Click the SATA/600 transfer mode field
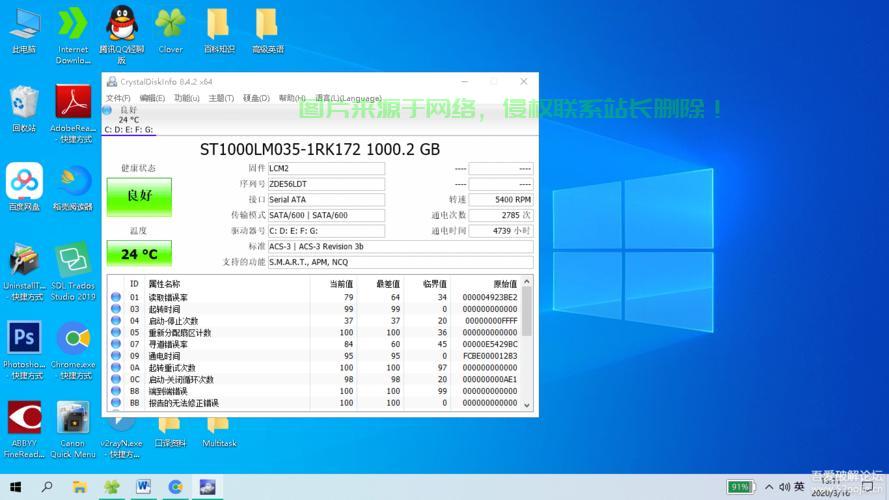The width and height of the screenshot is (889, 500). click(326, 215)
